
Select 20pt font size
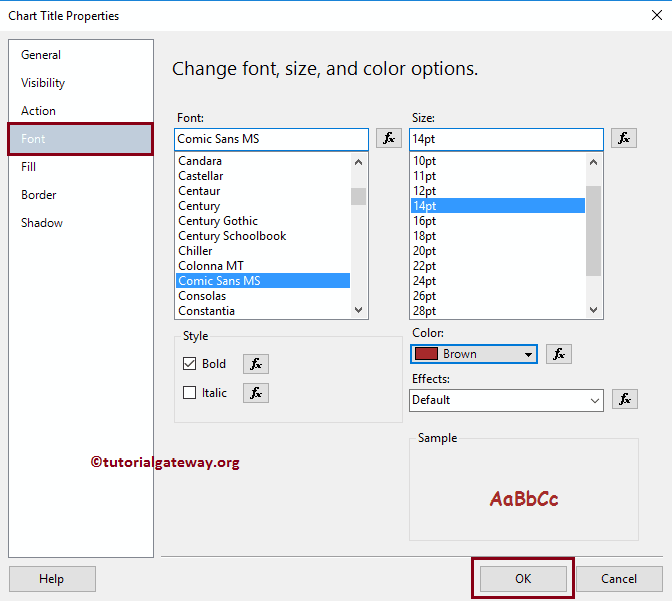pyautogui.click(x=498, y=251)
